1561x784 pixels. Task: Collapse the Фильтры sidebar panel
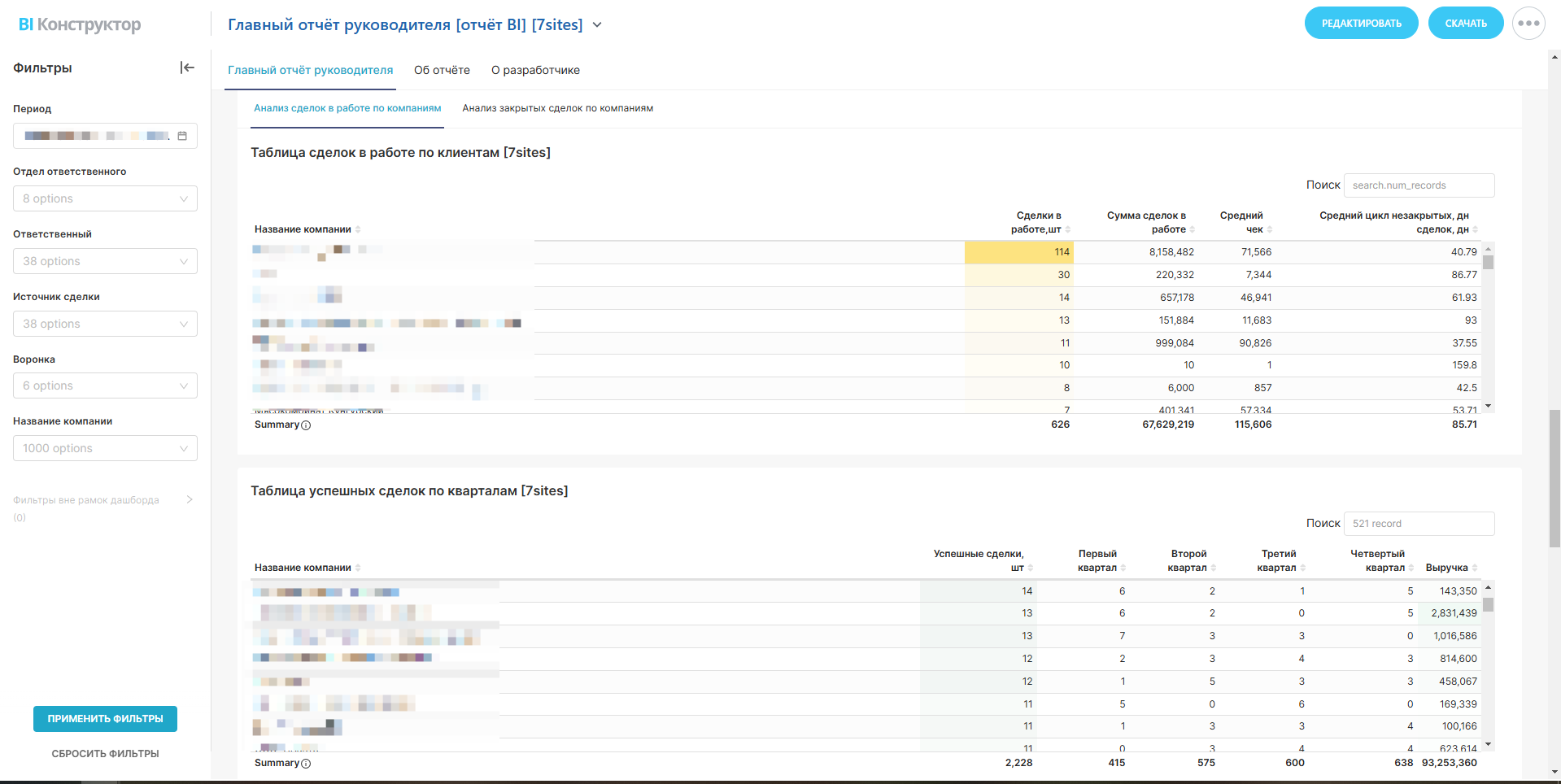[x=187, y=68]
